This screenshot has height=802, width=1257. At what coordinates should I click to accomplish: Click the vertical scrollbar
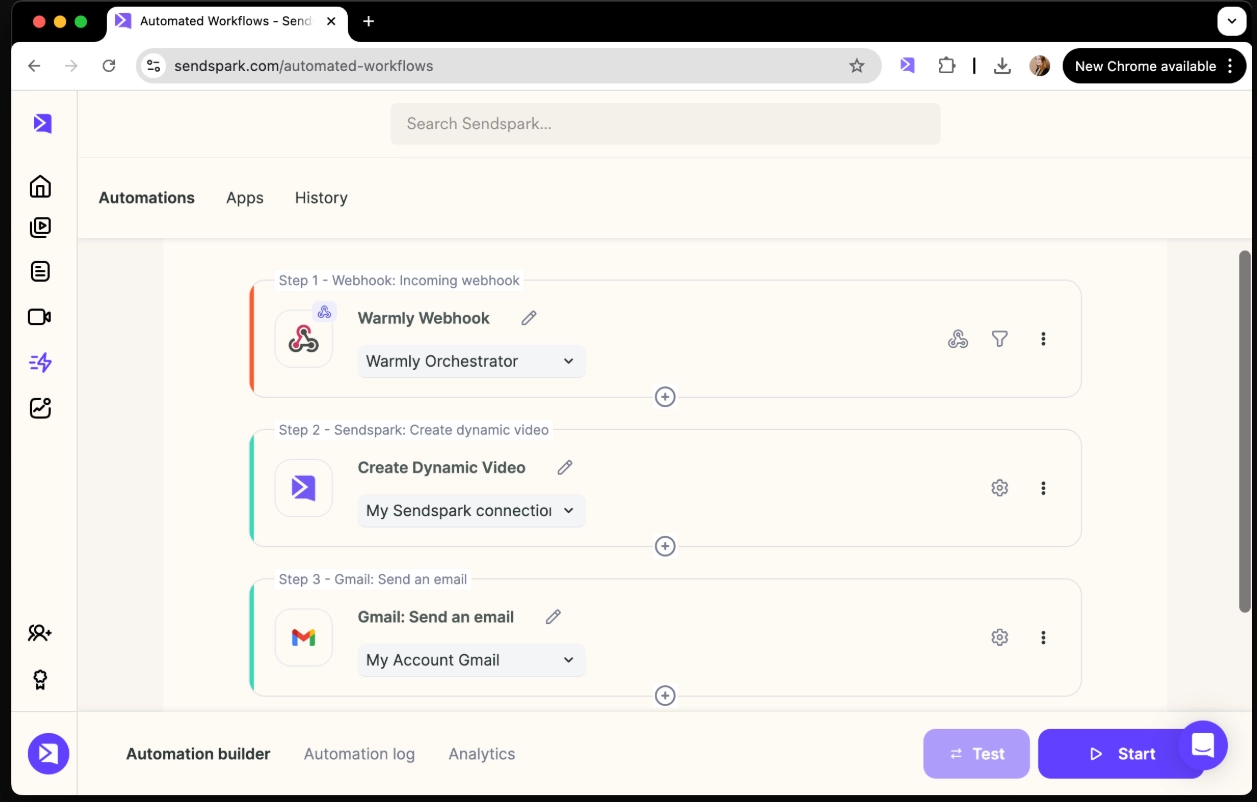click(1245, 430)
